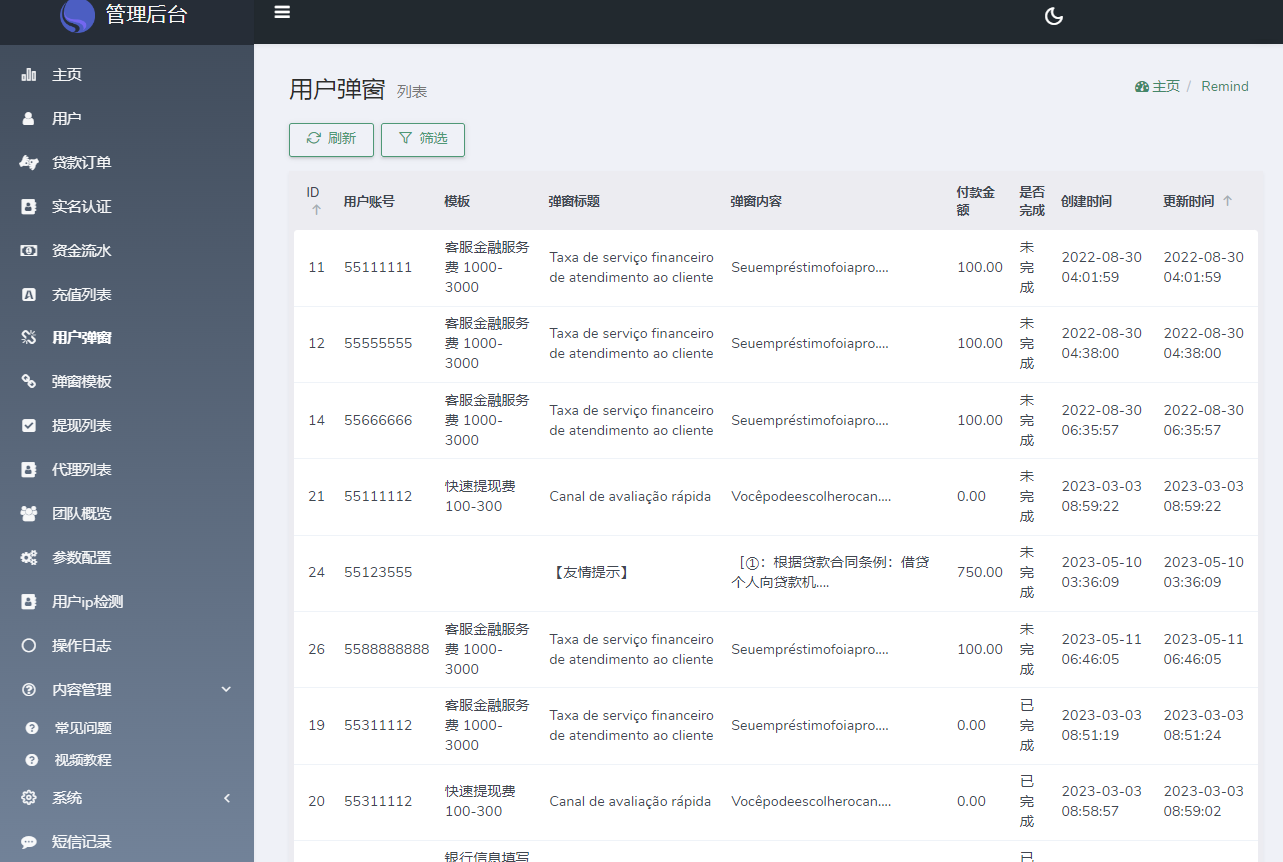
Task: Click update time 2023-03-03 08:51:24
Action: (1204, 725)
